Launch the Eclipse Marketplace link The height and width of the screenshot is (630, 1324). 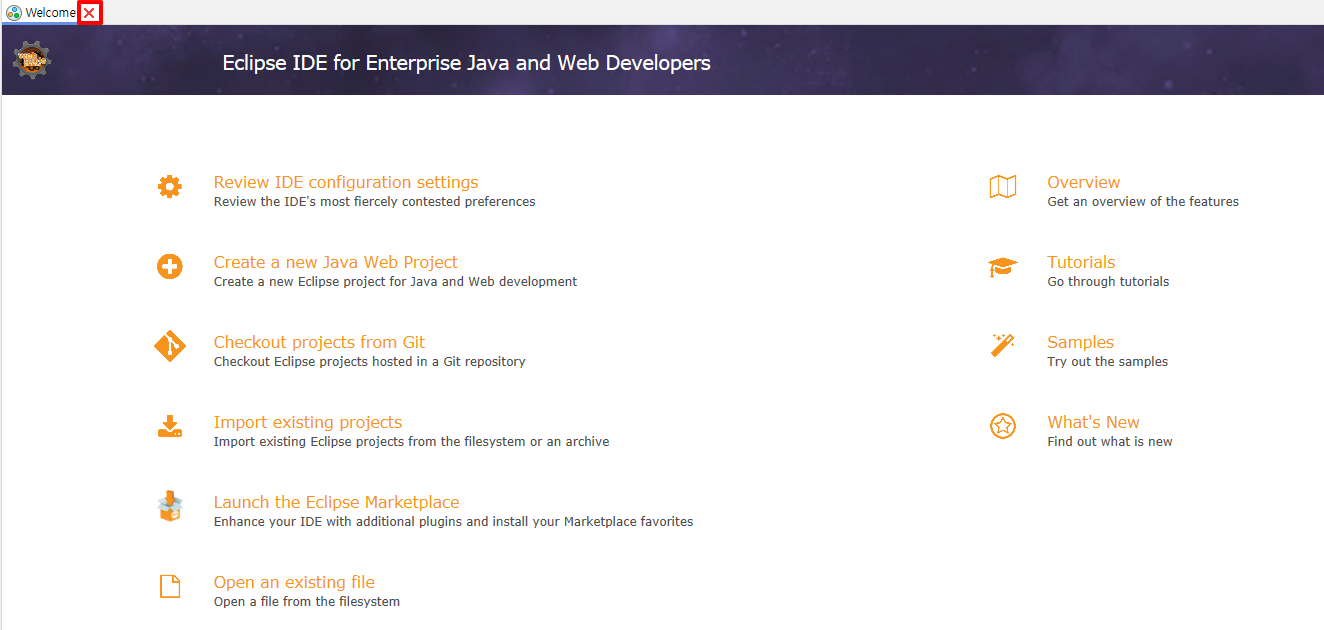(x=337, y=502)
